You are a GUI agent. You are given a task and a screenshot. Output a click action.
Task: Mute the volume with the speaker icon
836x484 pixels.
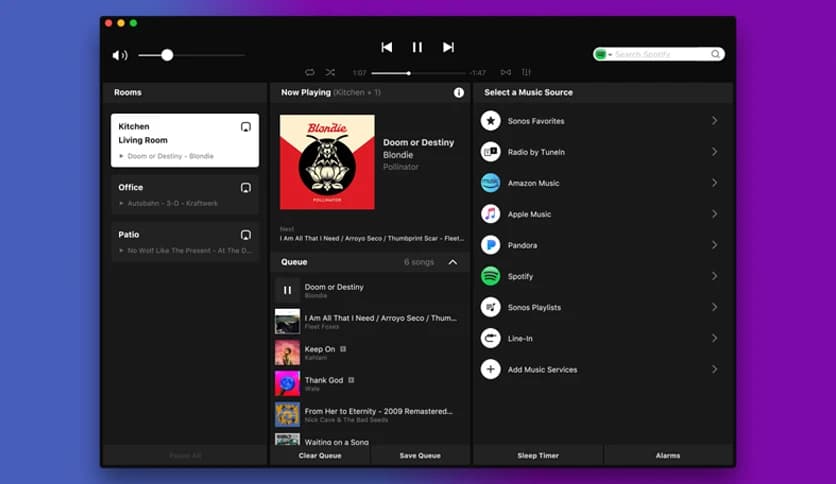tap(120, 55)
